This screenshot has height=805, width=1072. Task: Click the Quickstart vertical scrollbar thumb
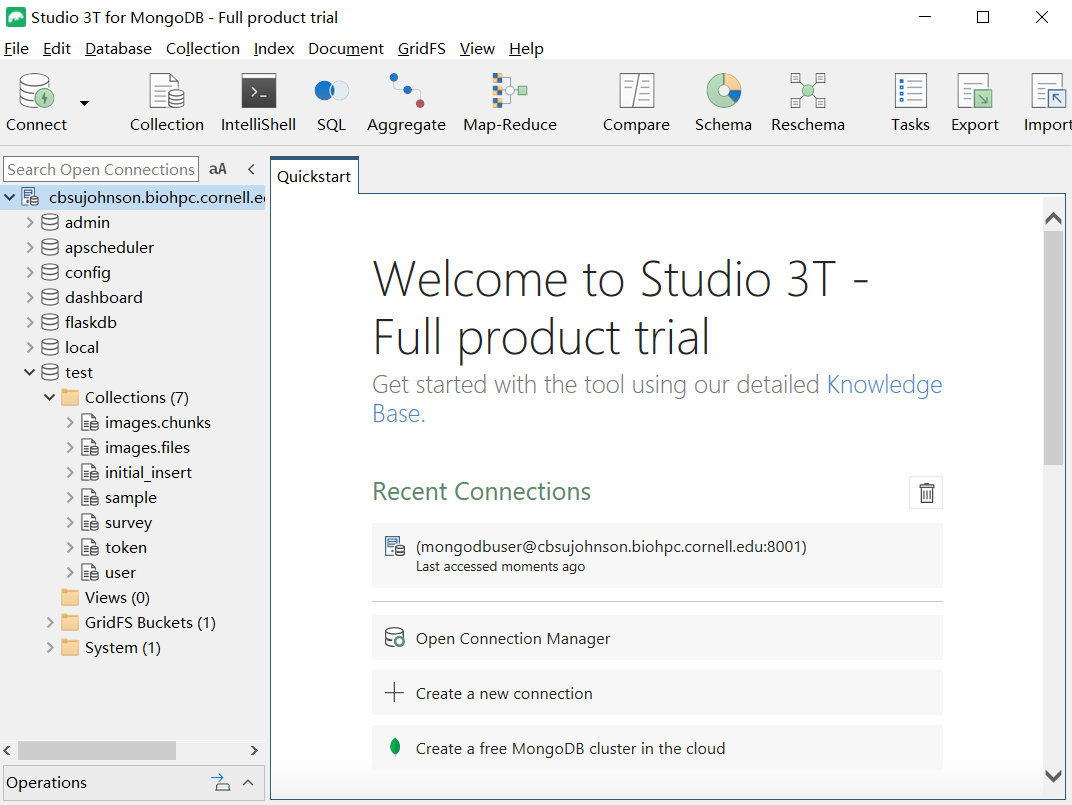pos(1053,349)
